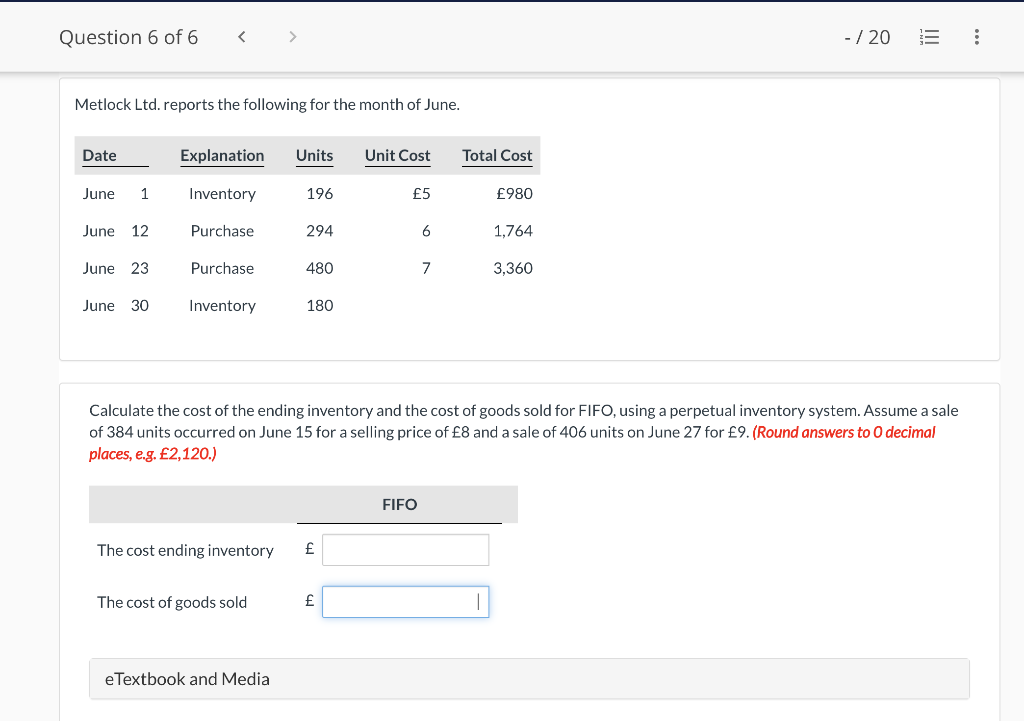The height and width of the screenshot is (721, 1024).
Task: Click the '£5' unit cost cell
Action: [421, 193]
